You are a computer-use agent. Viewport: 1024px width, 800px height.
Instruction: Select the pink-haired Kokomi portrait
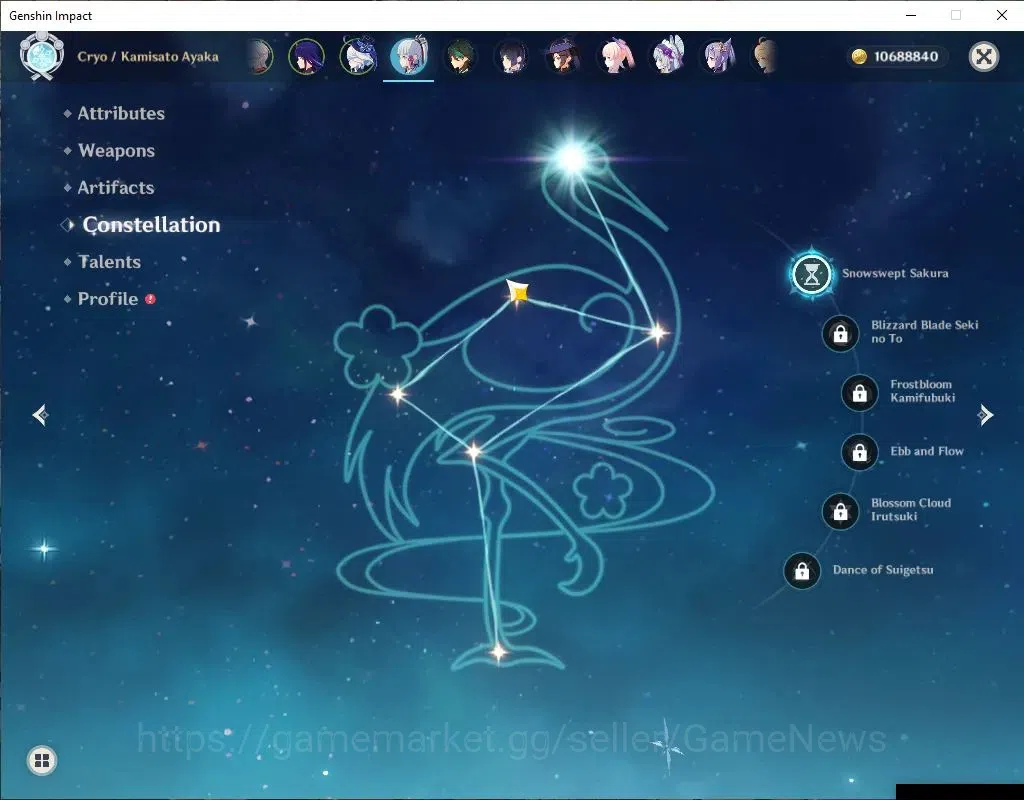(x=614, y=57)
